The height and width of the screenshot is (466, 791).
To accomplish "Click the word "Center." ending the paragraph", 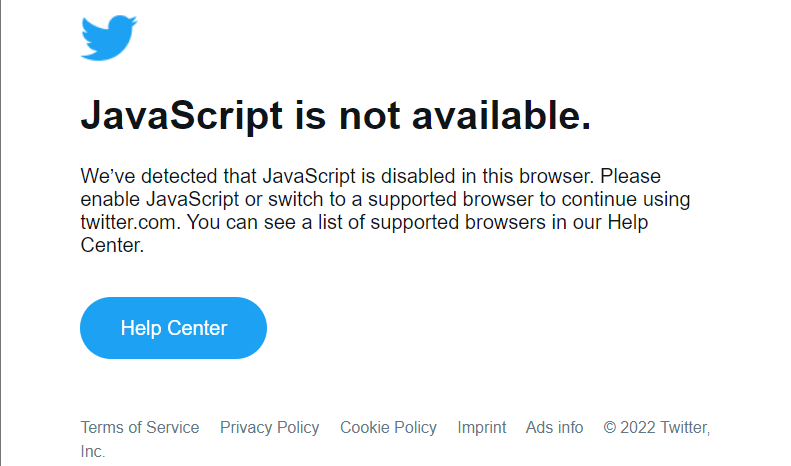I will [112, 245].
